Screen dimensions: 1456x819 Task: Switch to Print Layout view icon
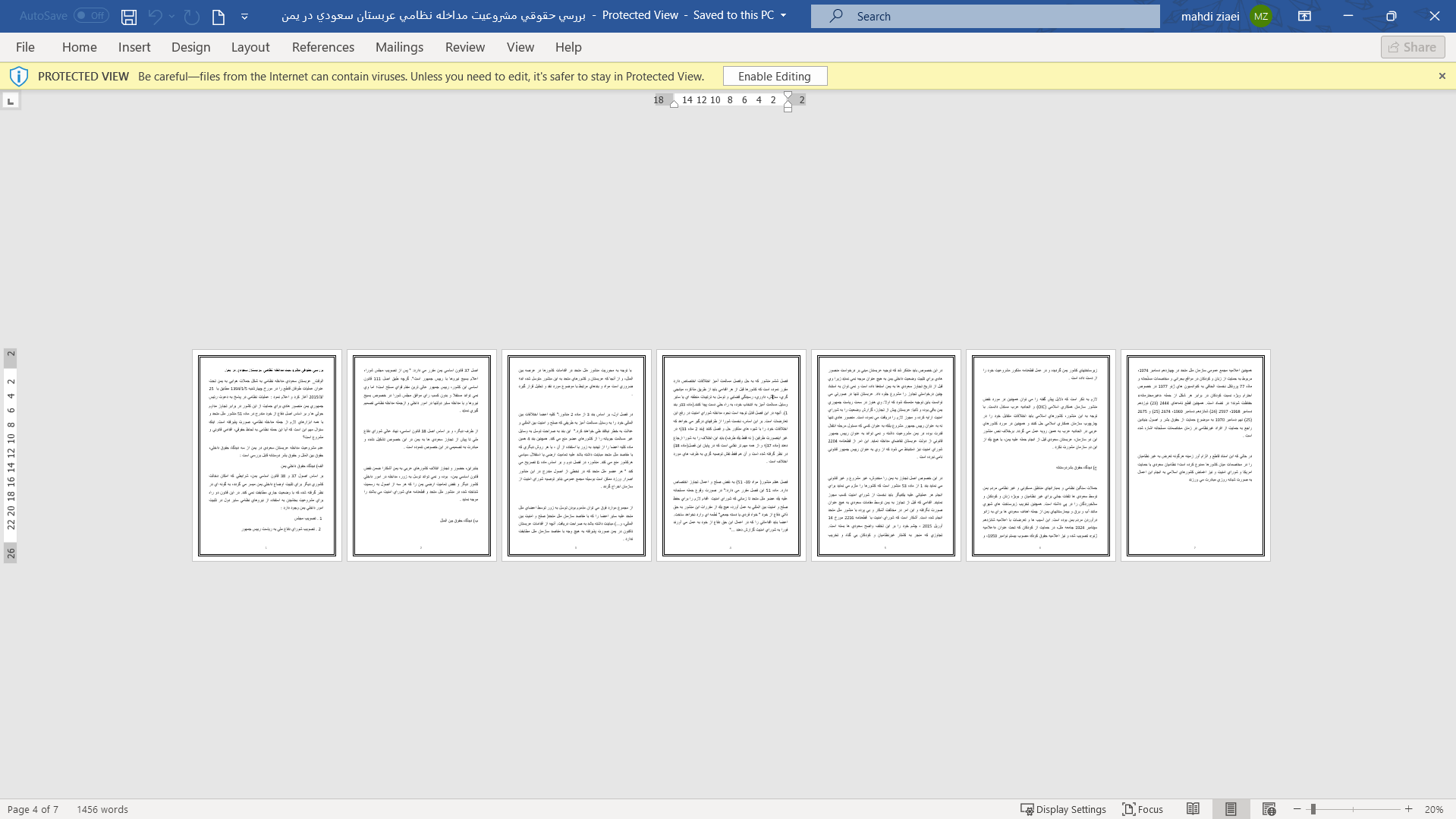pos(1231,809)
